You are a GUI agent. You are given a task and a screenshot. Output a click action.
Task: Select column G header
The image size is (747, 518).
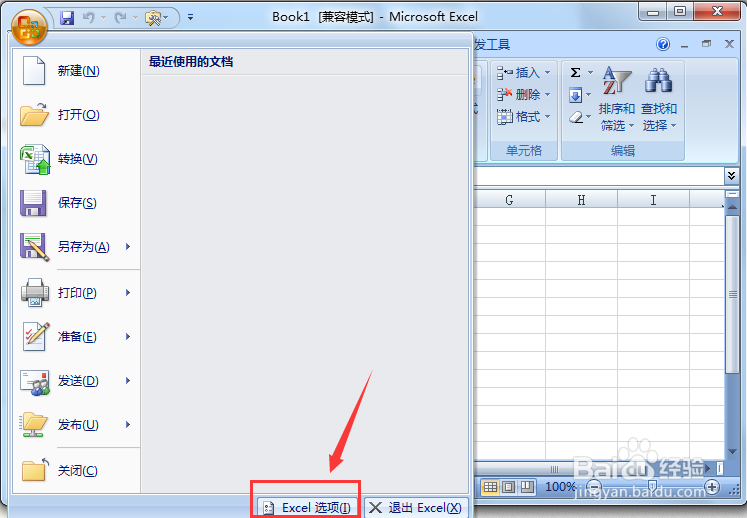[509, 200]
